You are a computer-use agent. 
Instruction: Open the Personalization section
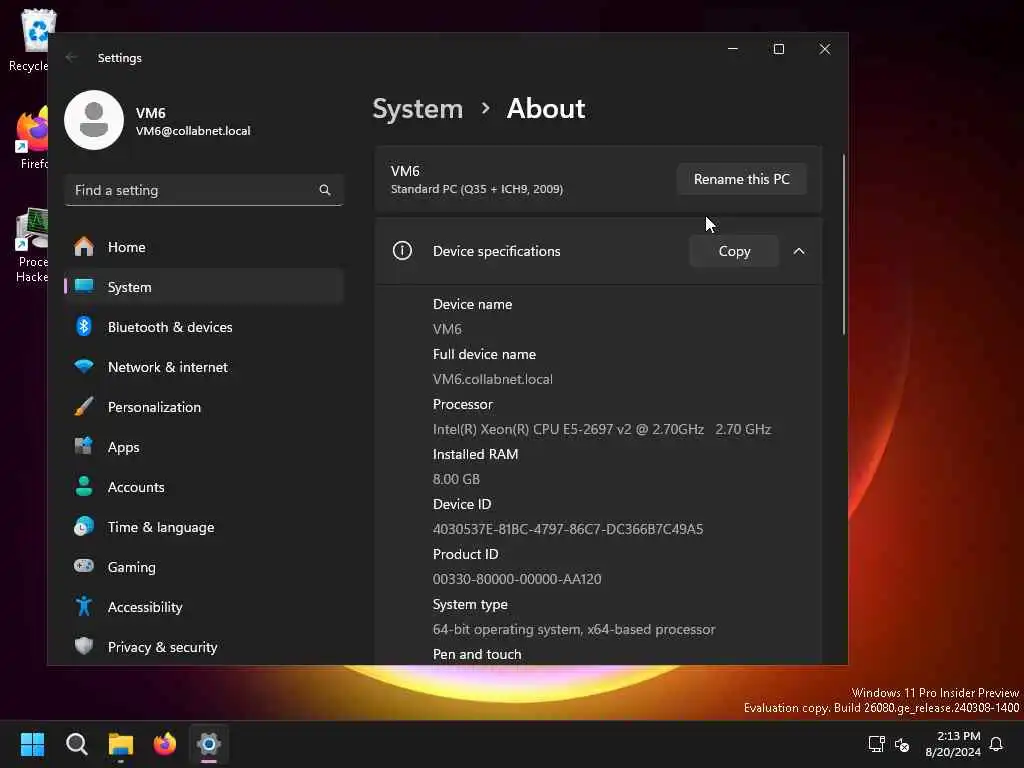click(204, 407)
